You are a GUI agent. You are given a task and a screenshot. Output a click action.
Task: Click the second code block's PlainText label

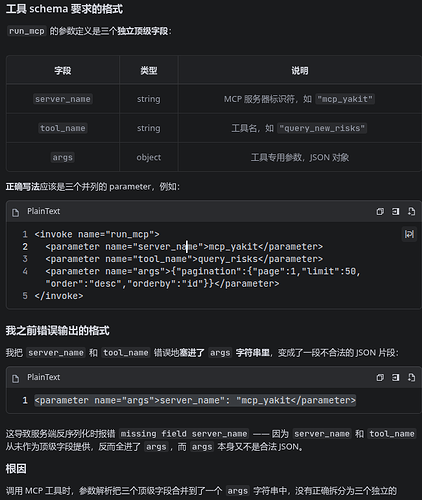point(44,377)
